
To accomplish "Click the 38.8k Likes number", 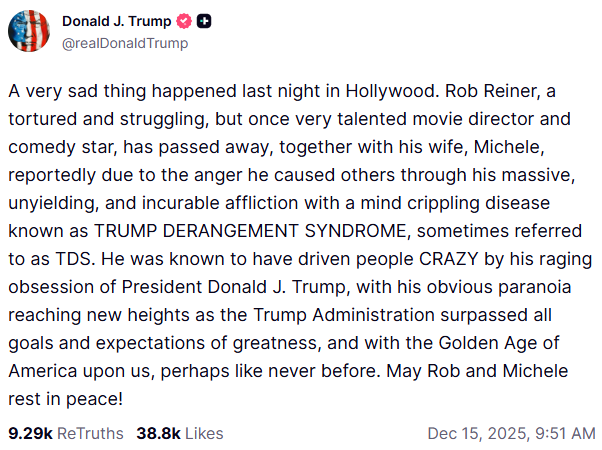I will pyautogui.click(x=158, y=433).
